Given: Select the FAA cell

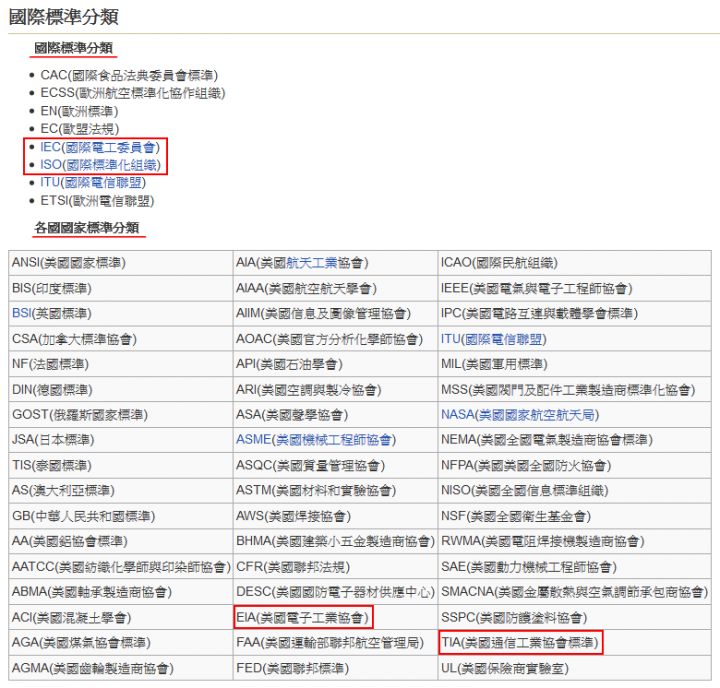Looking at the screenshot, I should click(336, 643).
